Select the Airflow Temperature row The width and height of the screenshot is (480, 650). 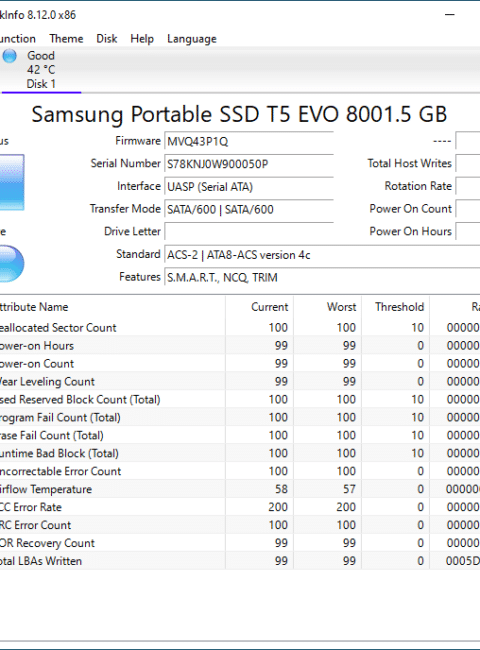click(240, 489)
